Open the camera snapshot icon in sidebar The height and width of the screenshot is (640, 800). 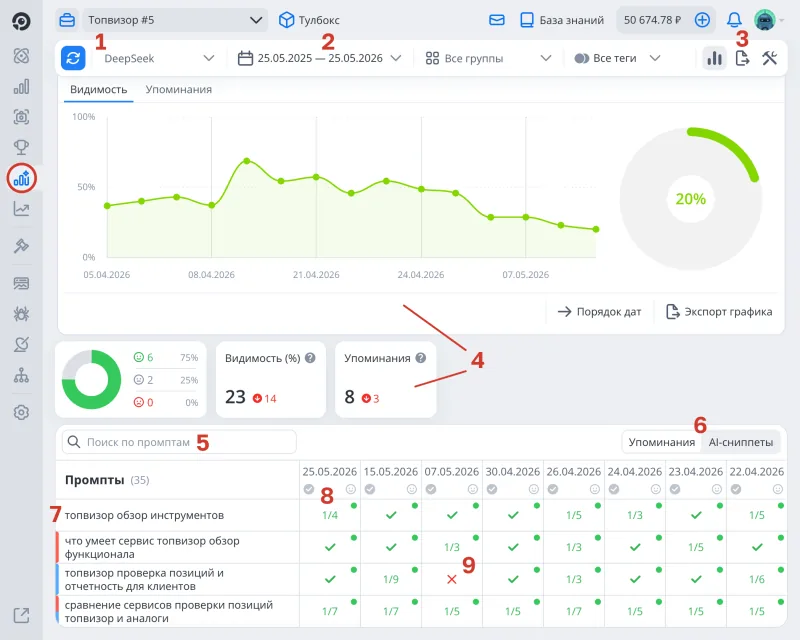(x=21, y=117)
